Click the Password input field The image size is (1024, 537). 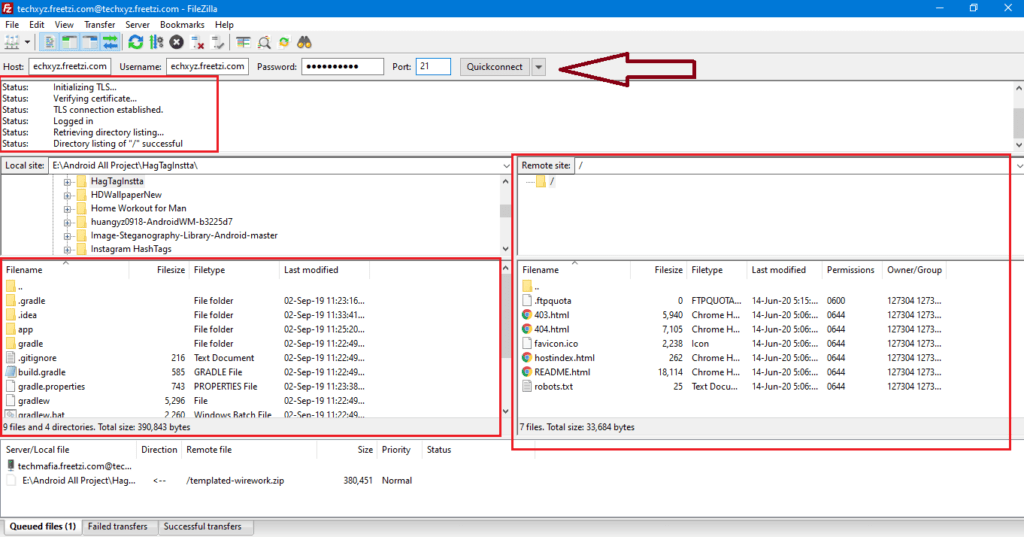tap(342, 67)
